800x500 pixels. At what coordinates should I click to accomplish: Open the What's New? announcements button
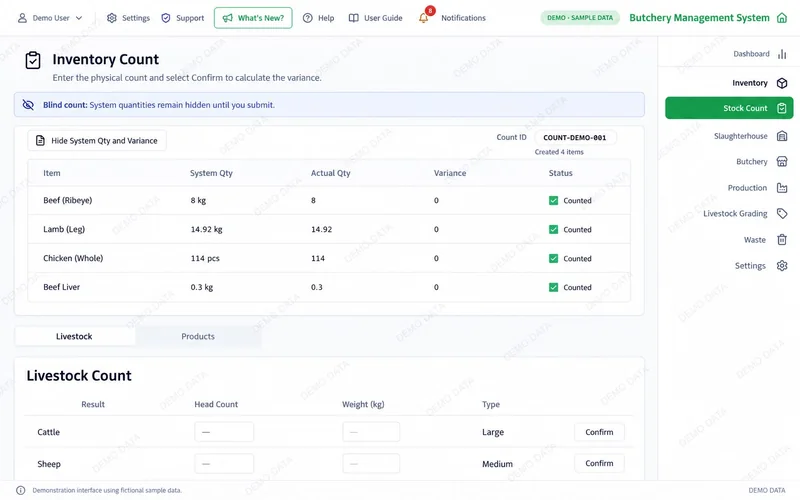253,18
